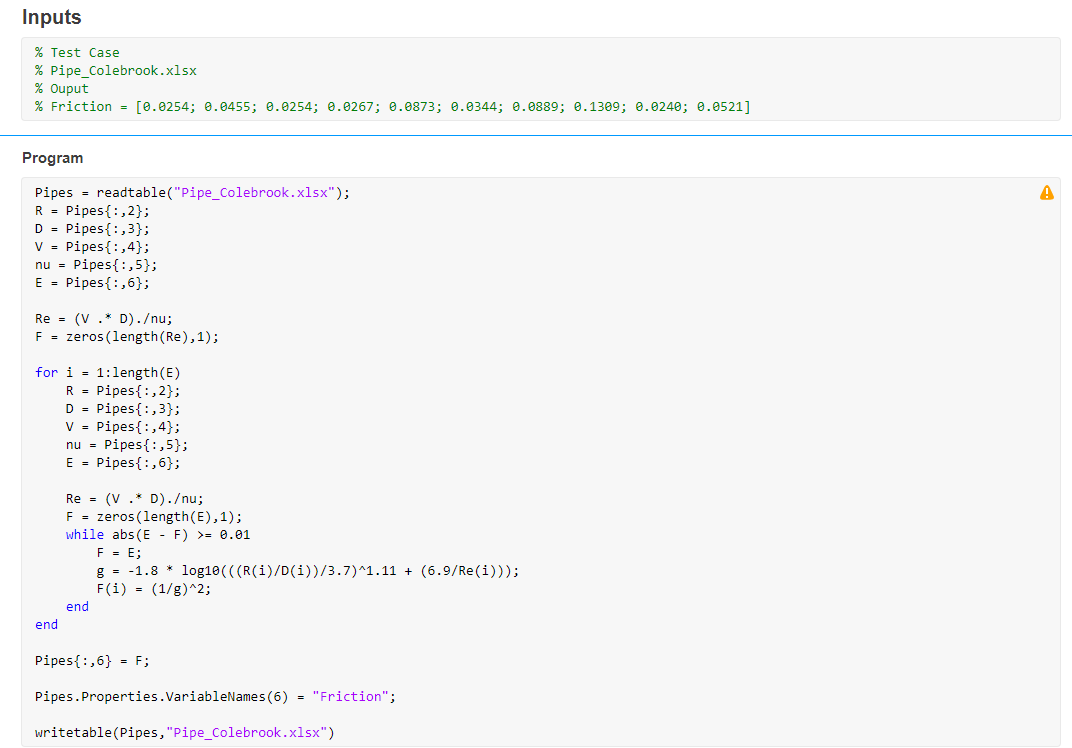Select the Test Case comment line
1072x748 pixels.
click(77, 52)
